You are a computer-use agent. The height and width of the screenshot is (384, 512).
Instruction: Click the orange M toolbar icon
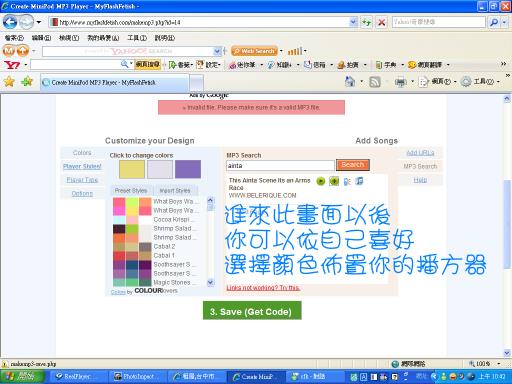[x=9, y=51]
